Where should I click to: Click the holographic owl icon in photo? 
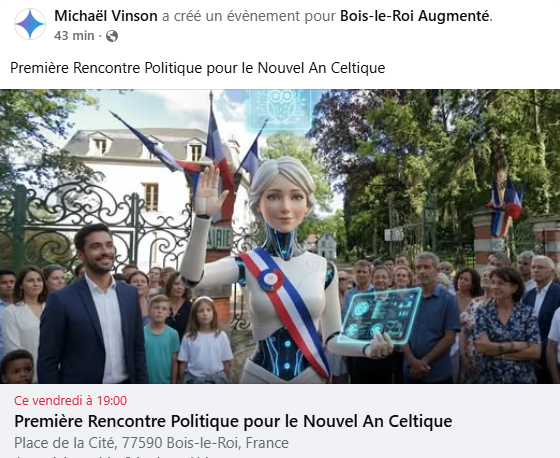[280, 108]
